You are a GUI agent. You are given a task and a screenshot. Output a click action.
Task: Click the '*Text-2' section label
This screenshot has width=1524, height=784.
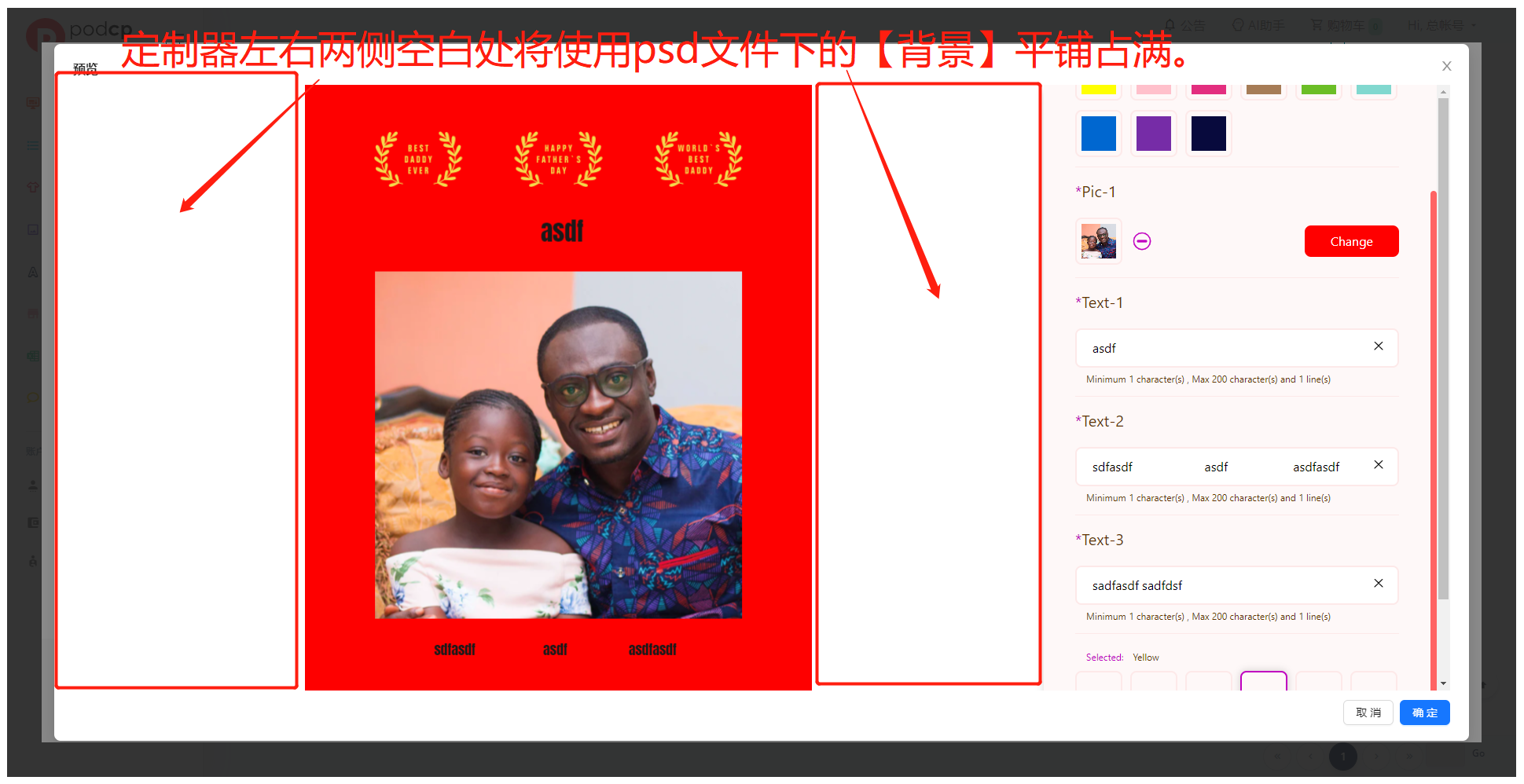pos(1100,421)
